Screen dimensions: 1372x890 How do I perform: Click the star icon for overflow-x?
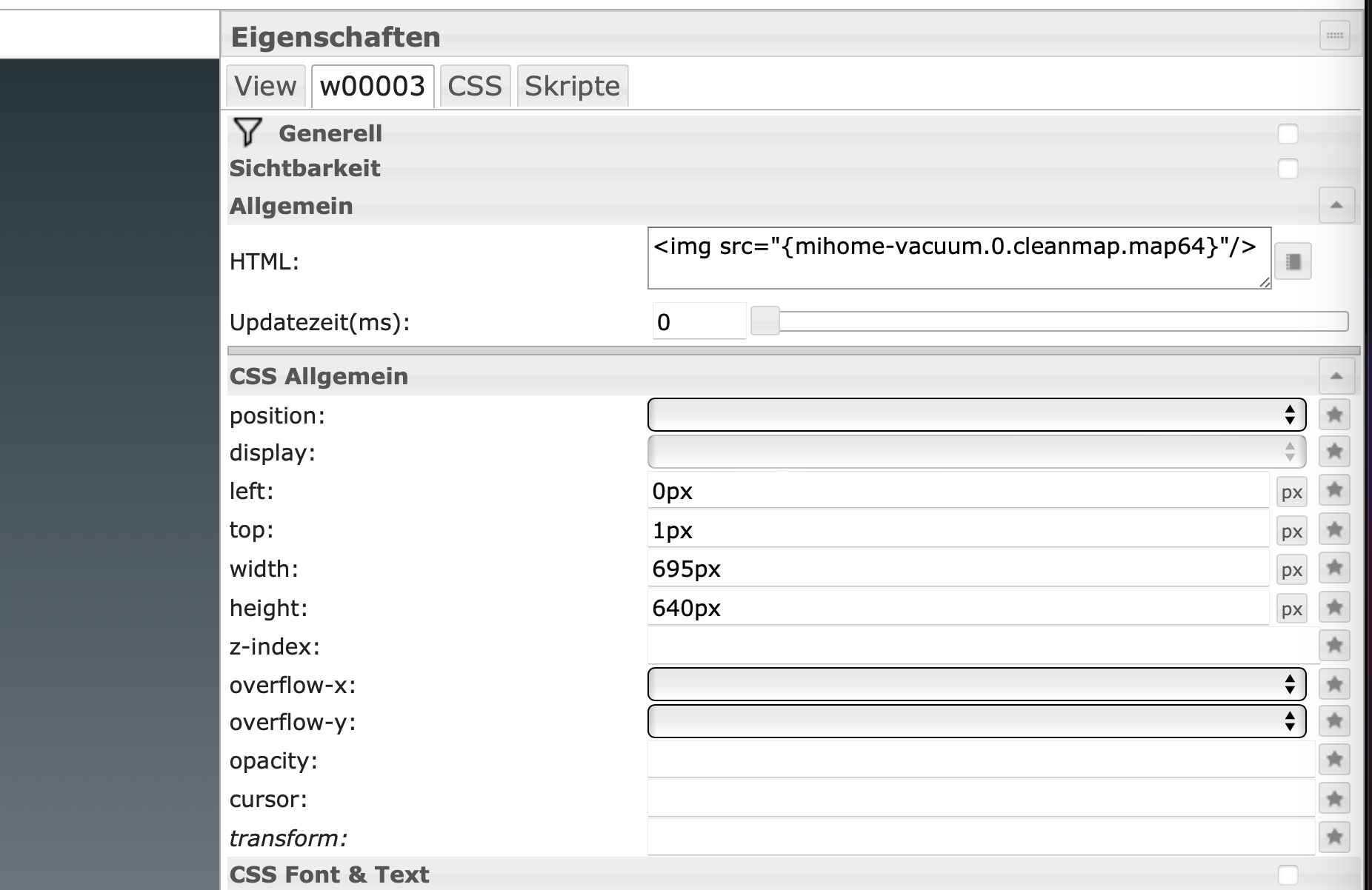point(1334,684)
